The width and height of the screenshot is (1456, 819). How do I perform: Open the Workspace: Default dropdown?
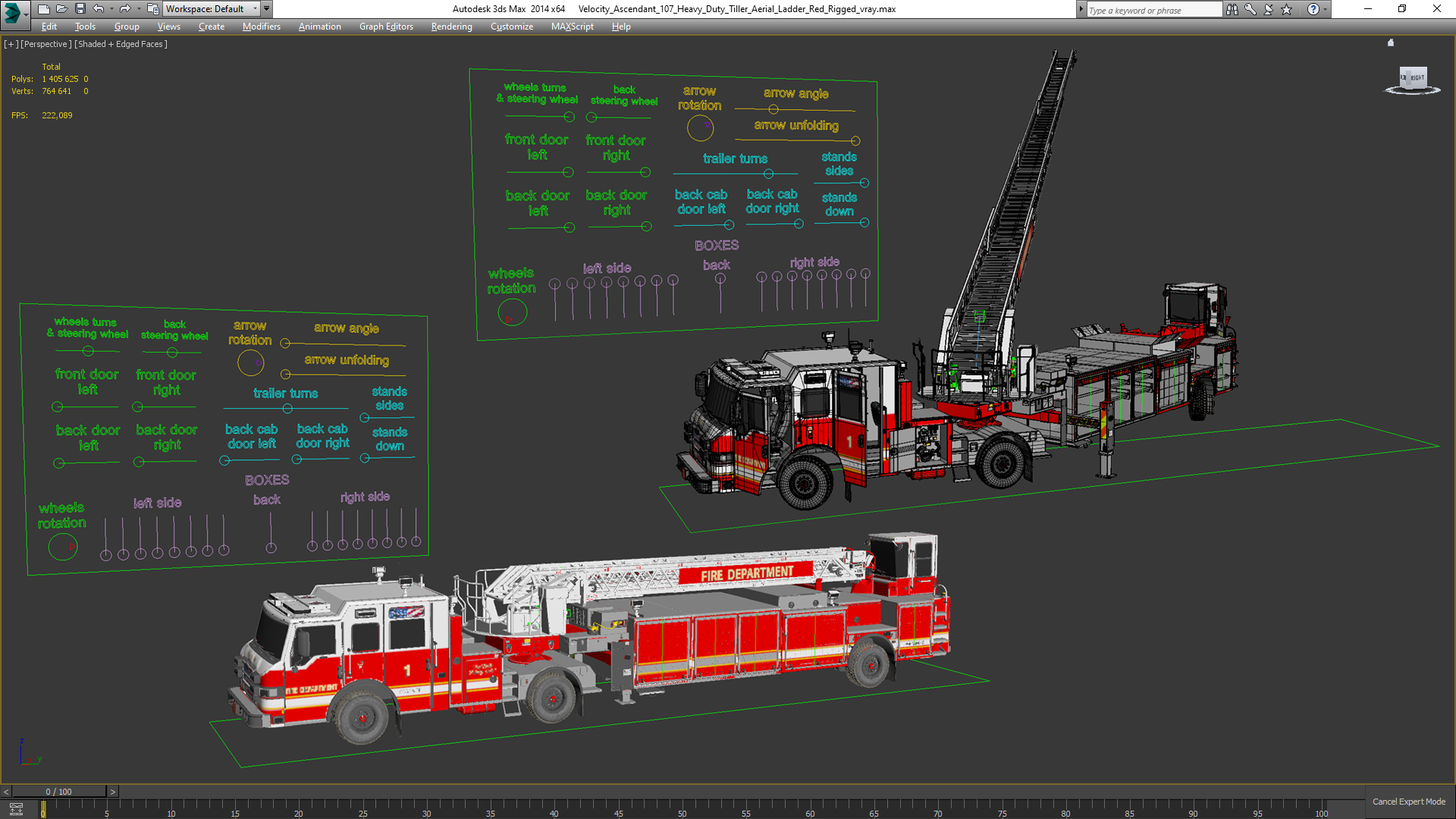point(211,9)
